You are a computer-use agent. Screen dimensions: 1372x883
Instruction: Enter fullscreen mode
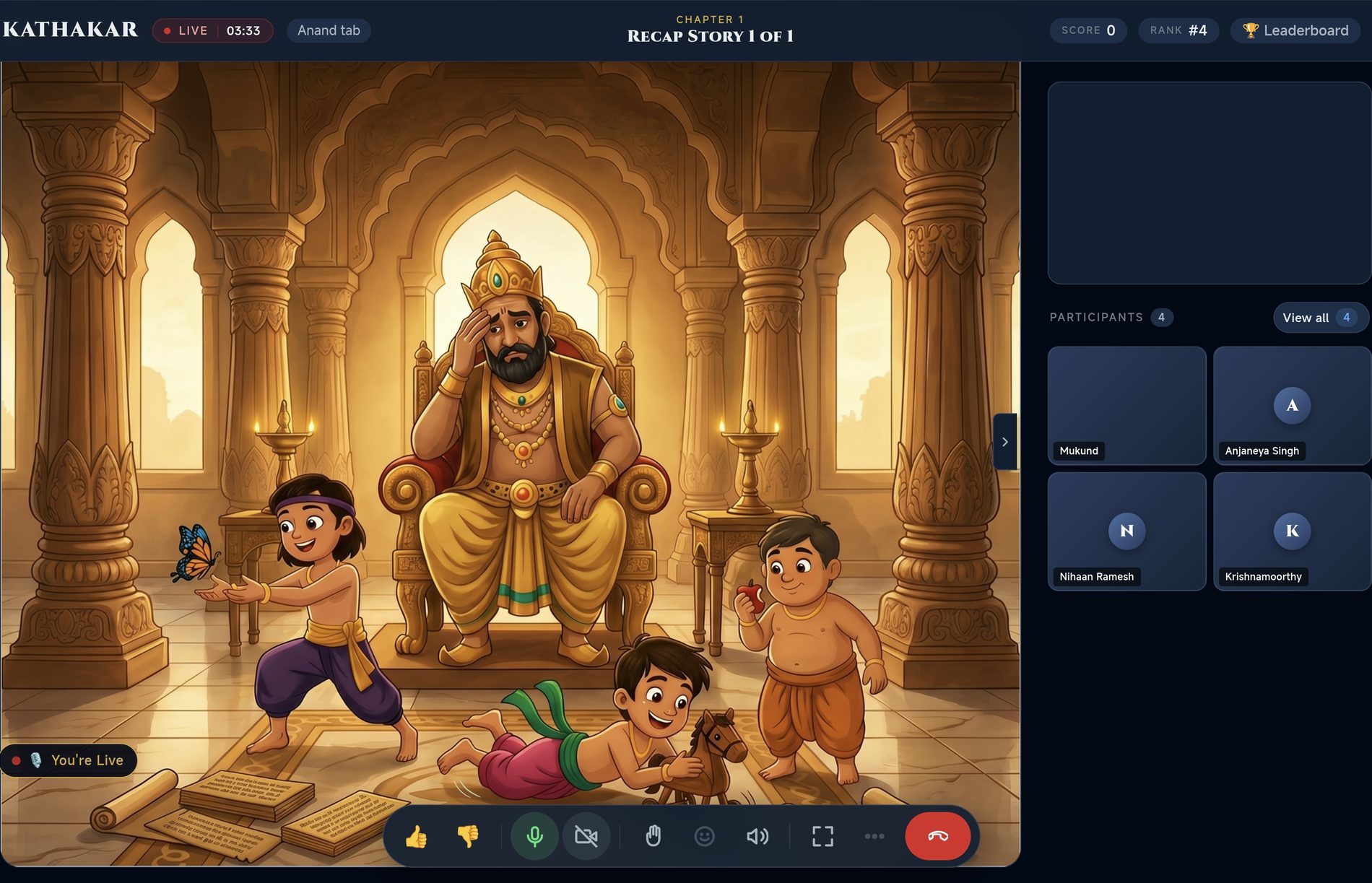pos(822,836)
